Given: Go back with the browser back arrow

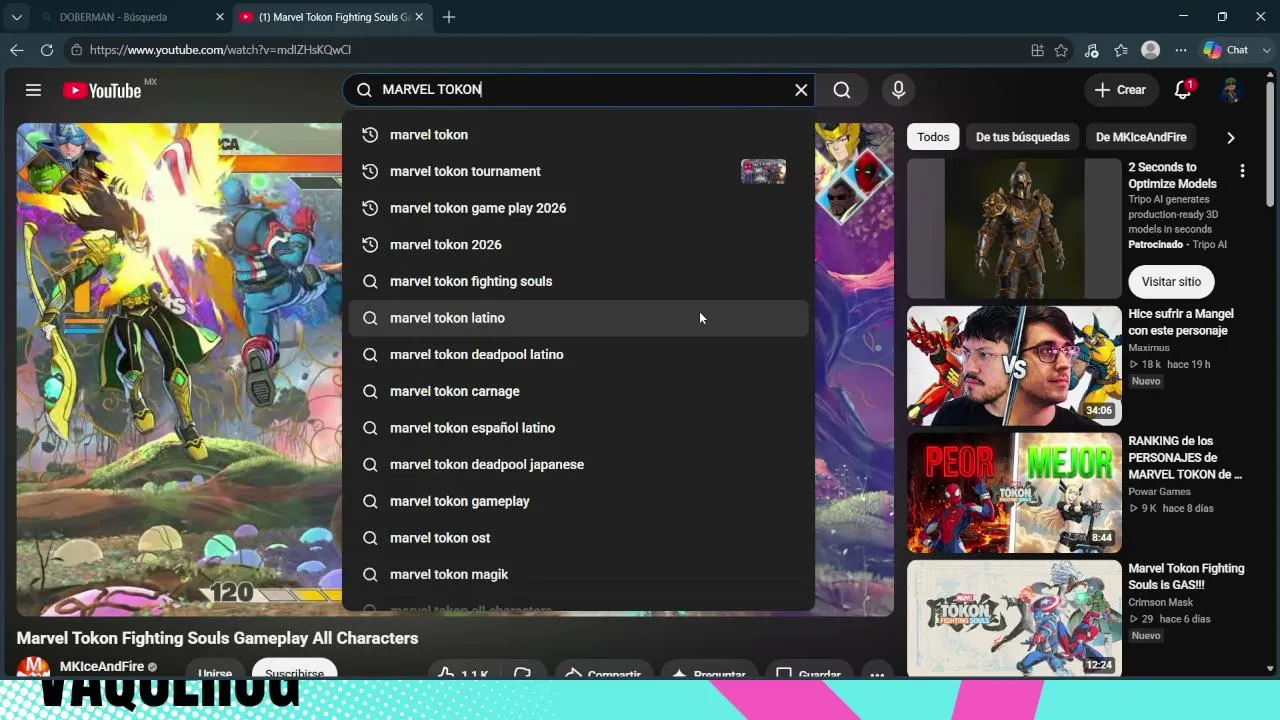Looking at the screenshot, I should coord(17,50).
